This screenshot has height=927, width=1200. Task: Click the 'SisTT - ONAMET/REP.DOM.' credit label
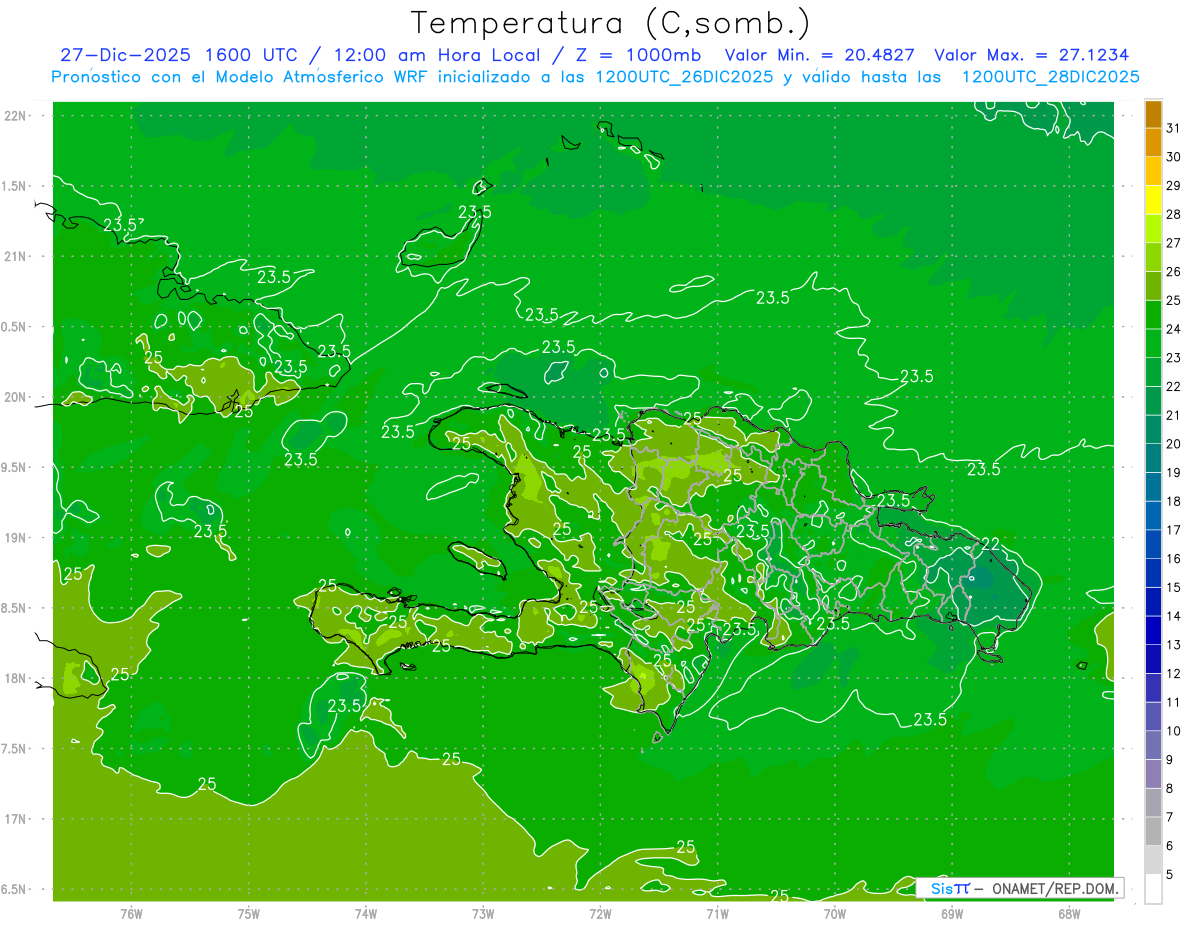[1023, 888]
